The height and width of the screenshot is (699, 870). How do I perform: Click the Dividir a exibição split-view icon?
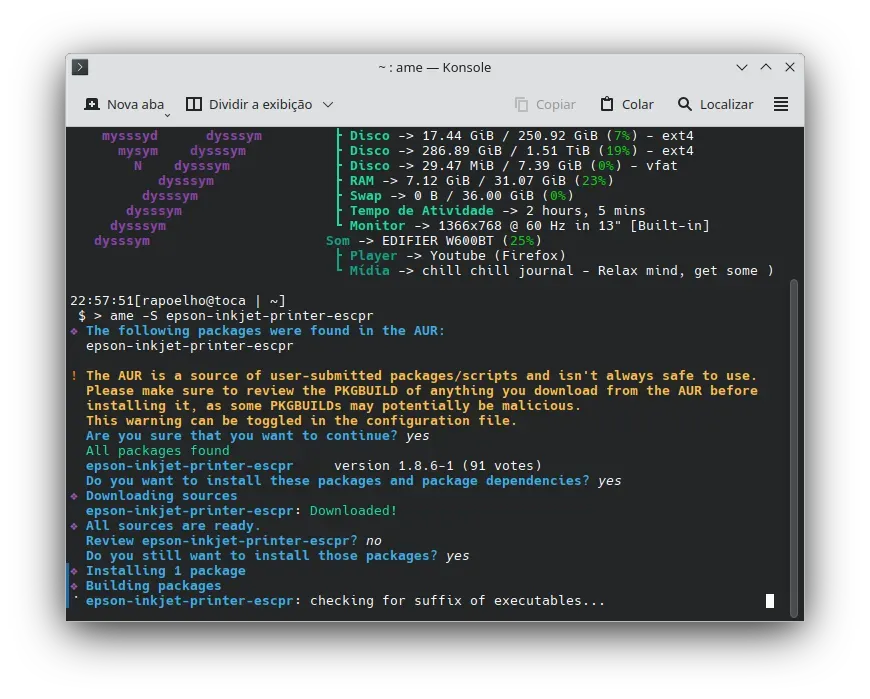(x=194, y=104)
